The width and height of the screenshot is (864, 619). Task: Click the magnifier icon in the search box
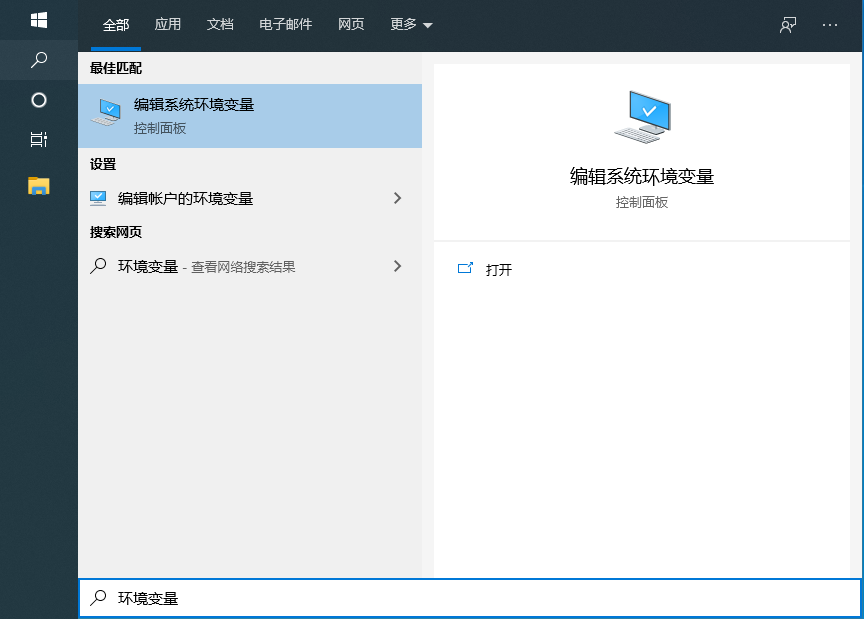(x=98, y=598)
